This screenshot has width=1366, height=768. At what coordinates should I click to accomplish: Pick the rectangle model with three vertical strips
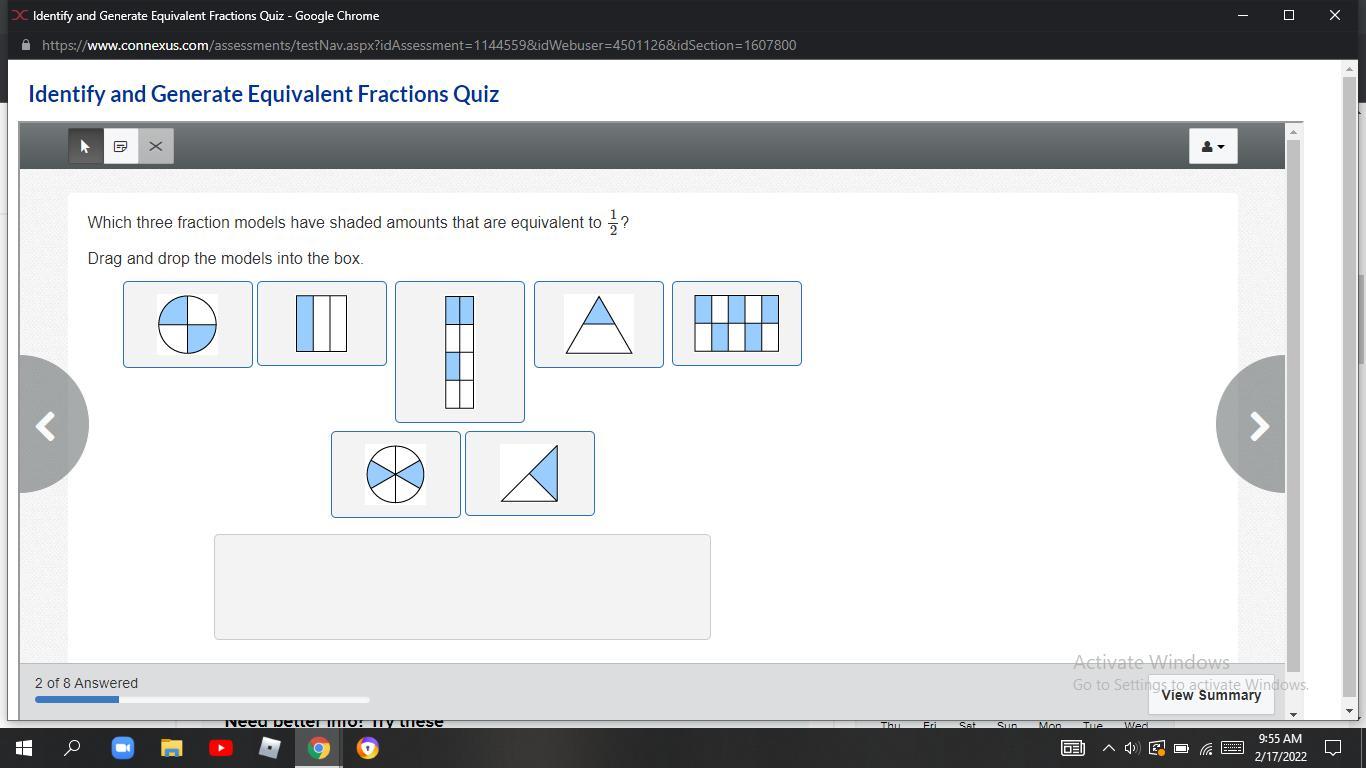[322, 324]
